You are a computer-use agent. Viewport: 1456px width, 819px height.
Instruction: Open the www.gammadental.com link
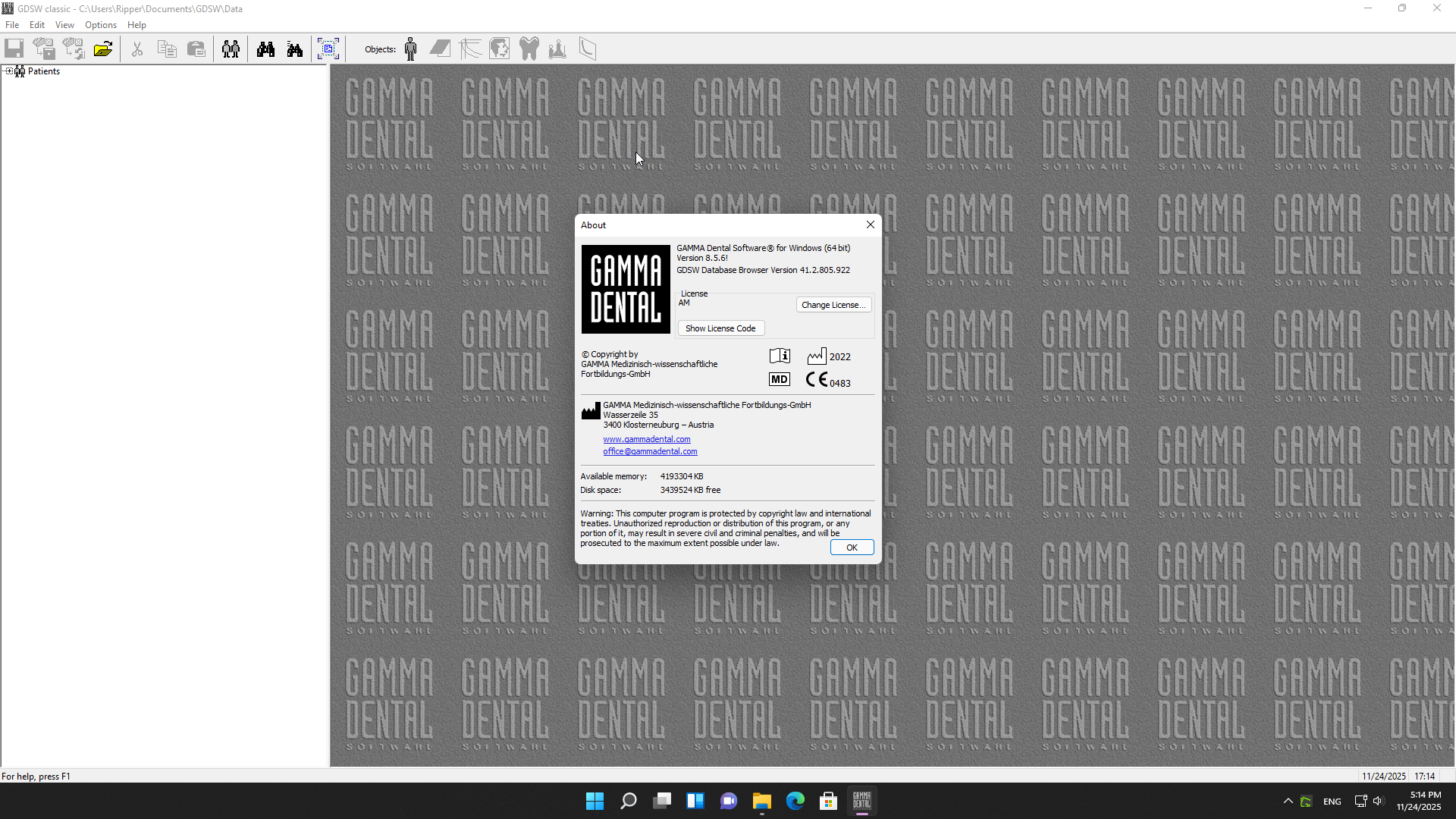tap(647, 439)
